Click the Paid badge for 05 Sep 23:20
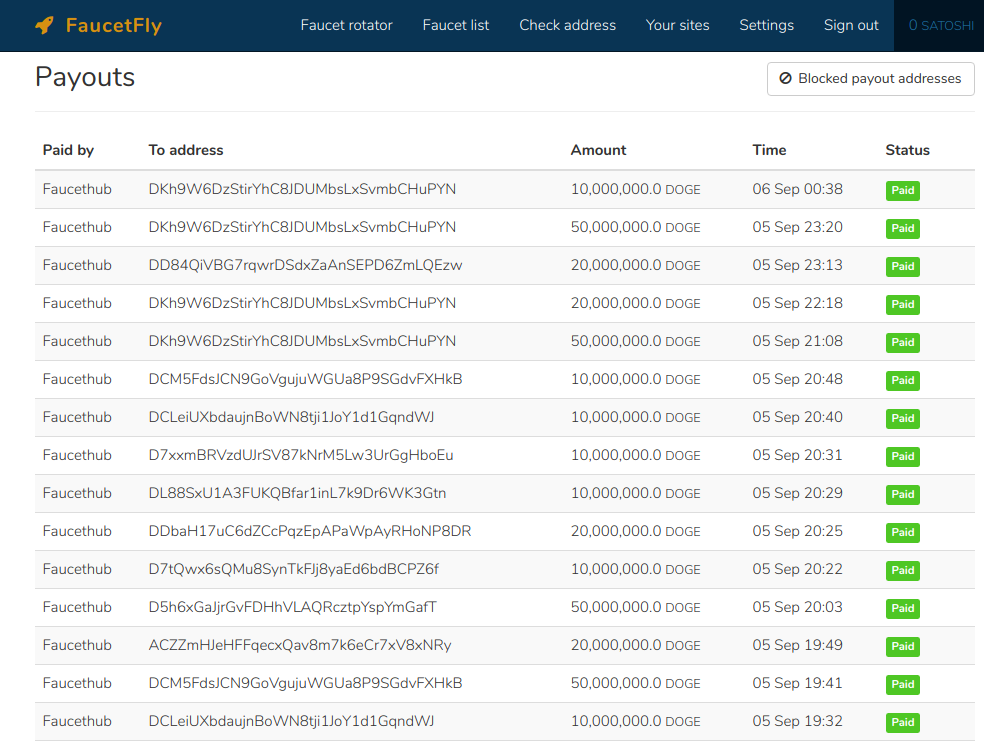 [x=902, y=228]
